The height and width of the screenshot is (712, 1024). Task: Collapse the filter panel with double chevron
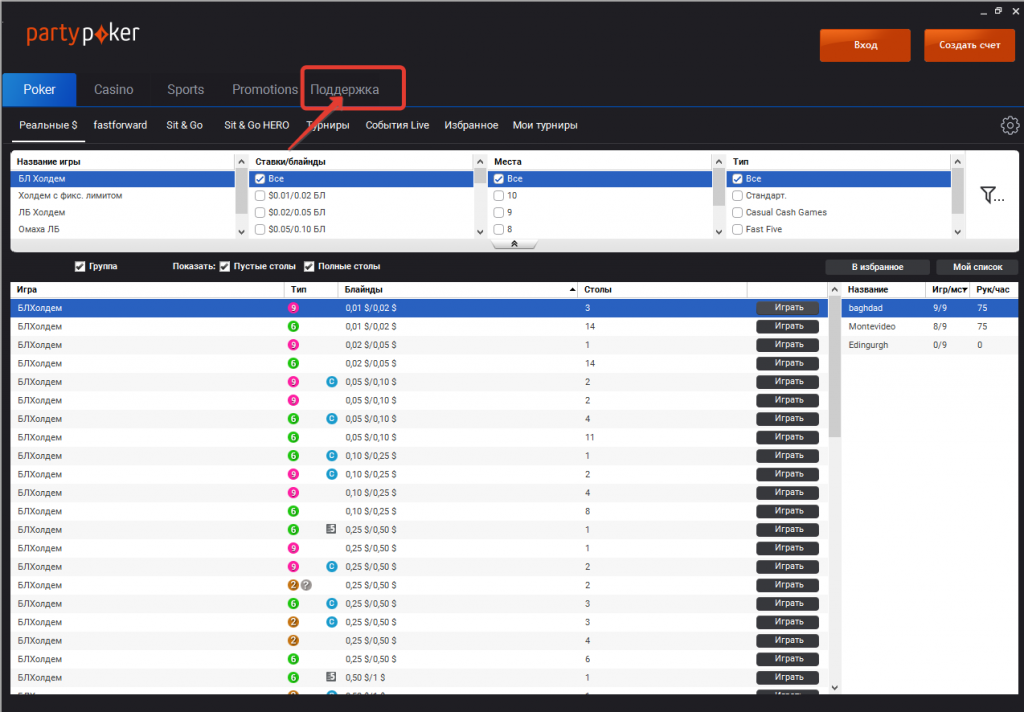pos(513,243)
